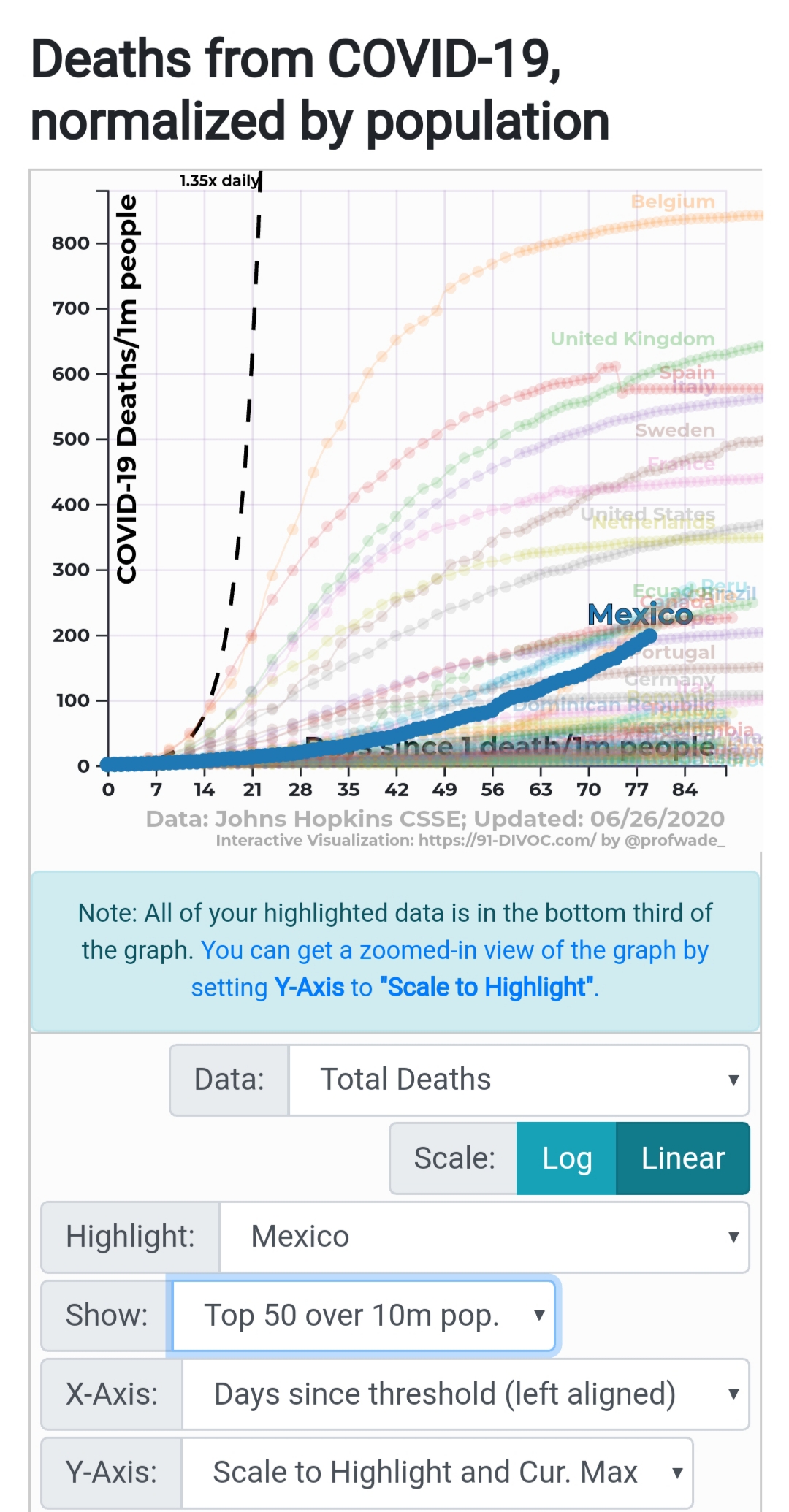
Task: Click the 1.35x daily trend label
Action: pyautogui.click(x=219, y=180)
